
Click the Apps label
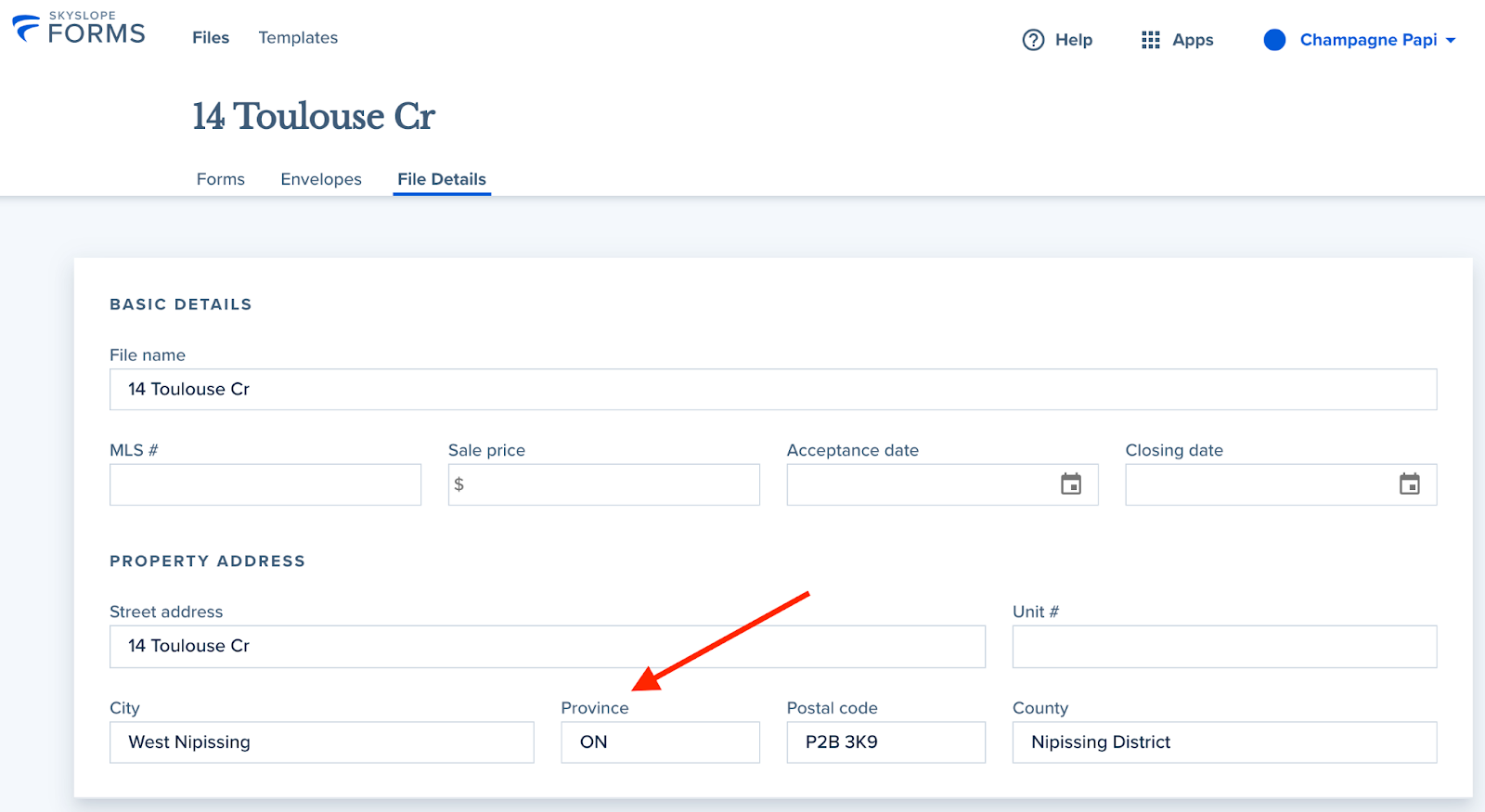[x=1193, y=40]
